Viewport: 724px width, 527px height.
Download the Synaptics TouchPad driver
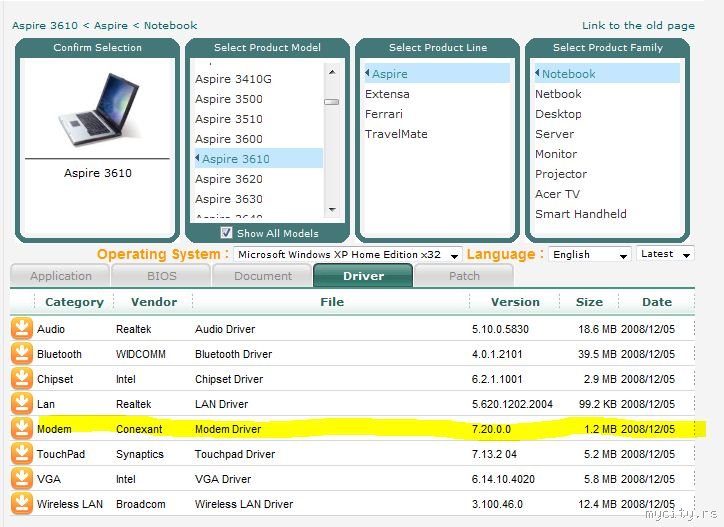click(x=22, y=453)
